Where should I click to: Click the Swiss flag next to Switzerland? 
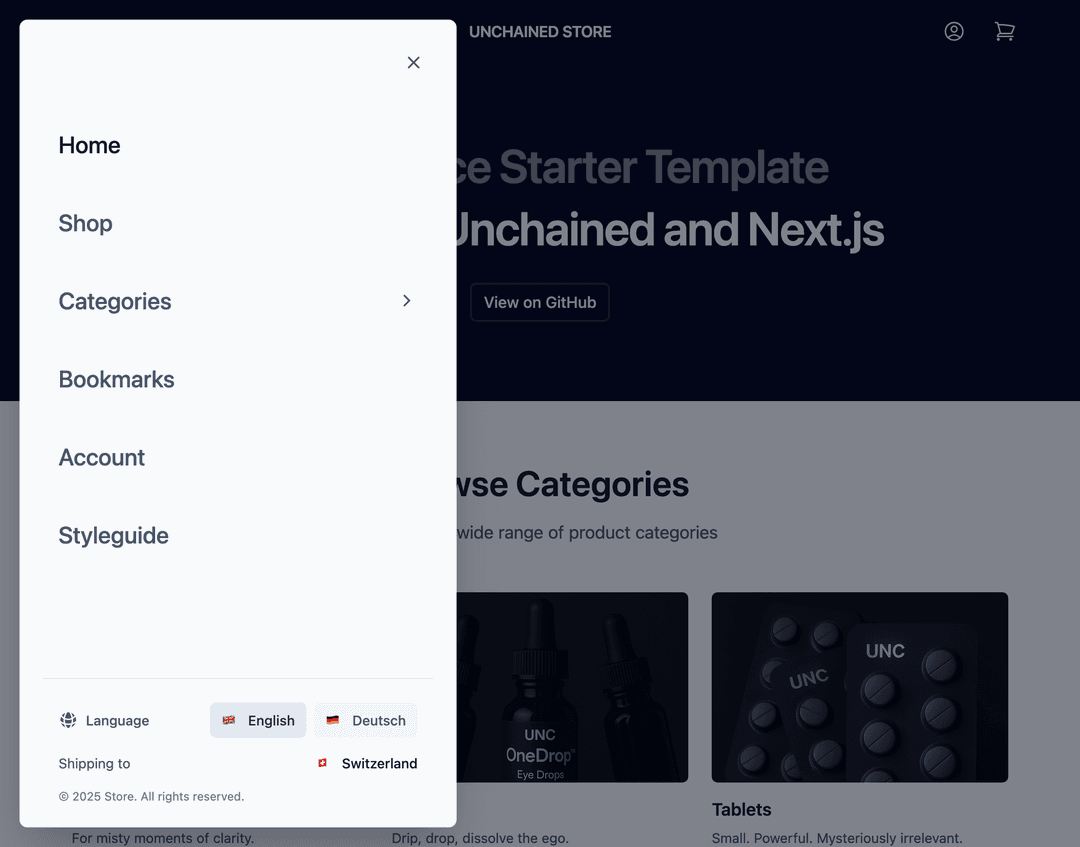[322, 763]
